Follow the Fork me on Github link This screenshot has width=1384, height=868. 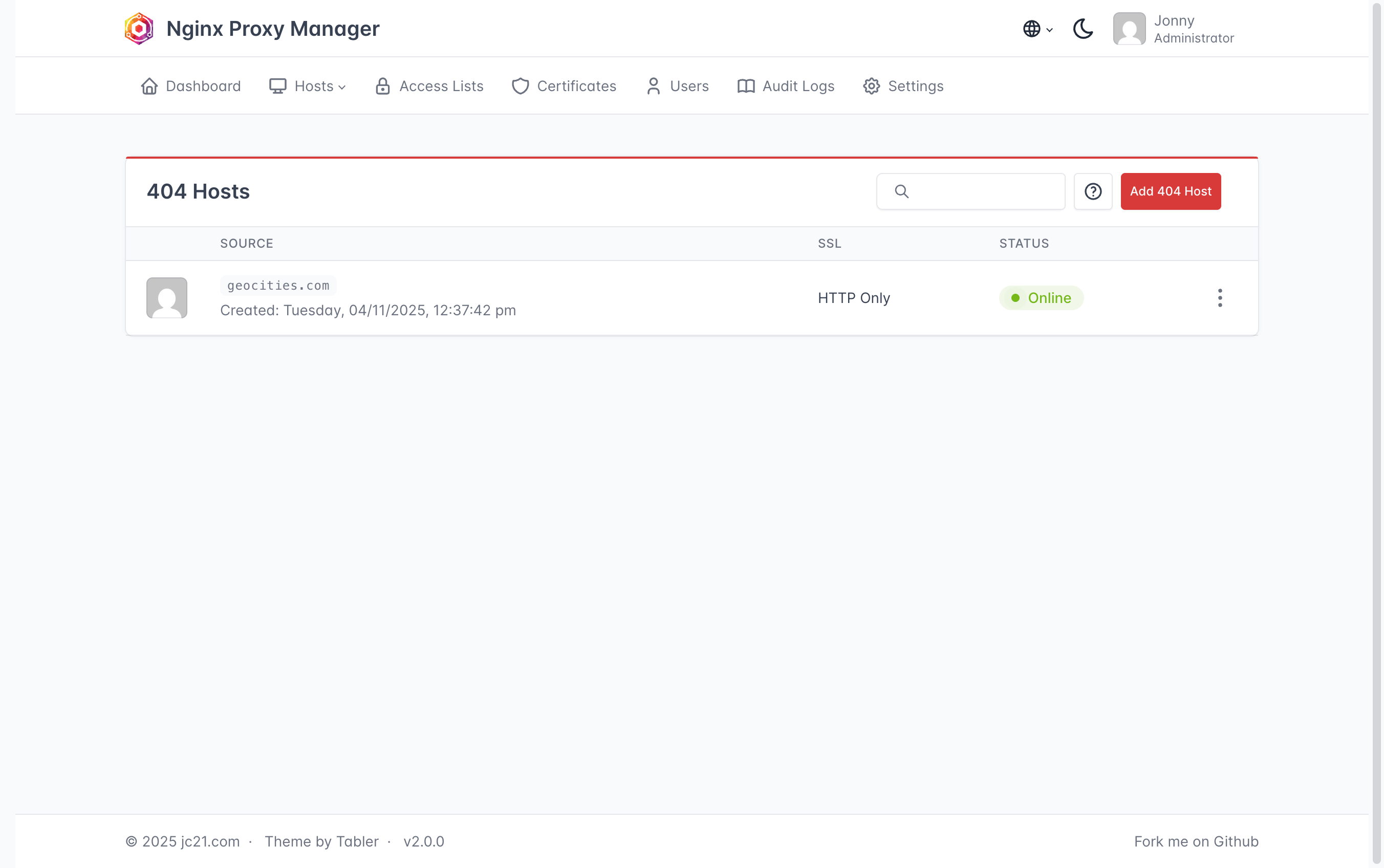coord(1196,841)
